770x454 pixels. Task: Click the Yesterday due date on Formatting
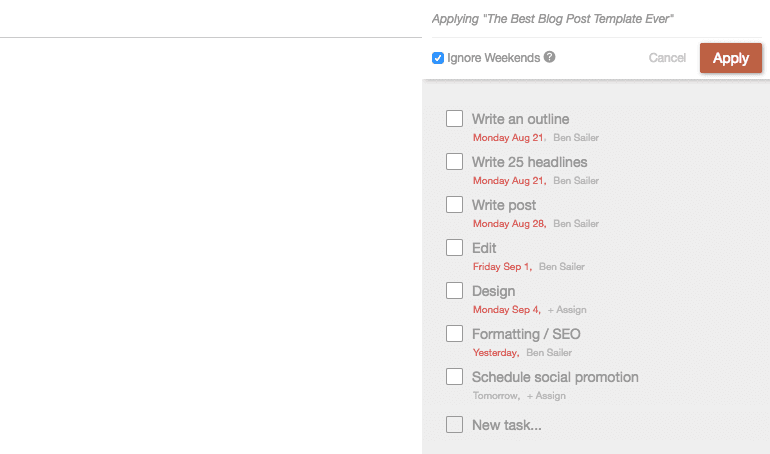point(495,352)
